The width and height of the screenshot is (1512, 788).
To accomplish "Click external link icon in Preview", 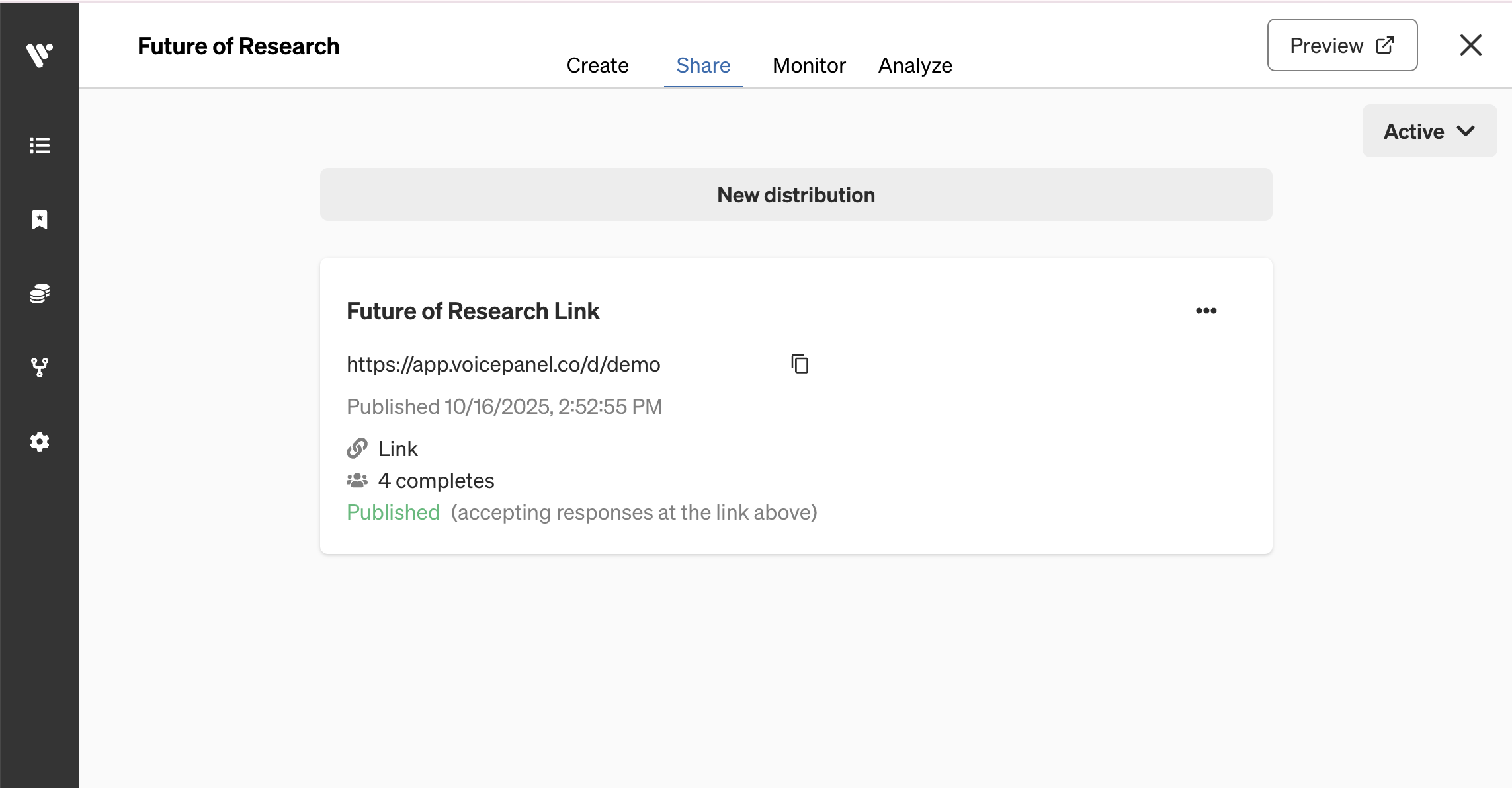I will coord(1385,45).
